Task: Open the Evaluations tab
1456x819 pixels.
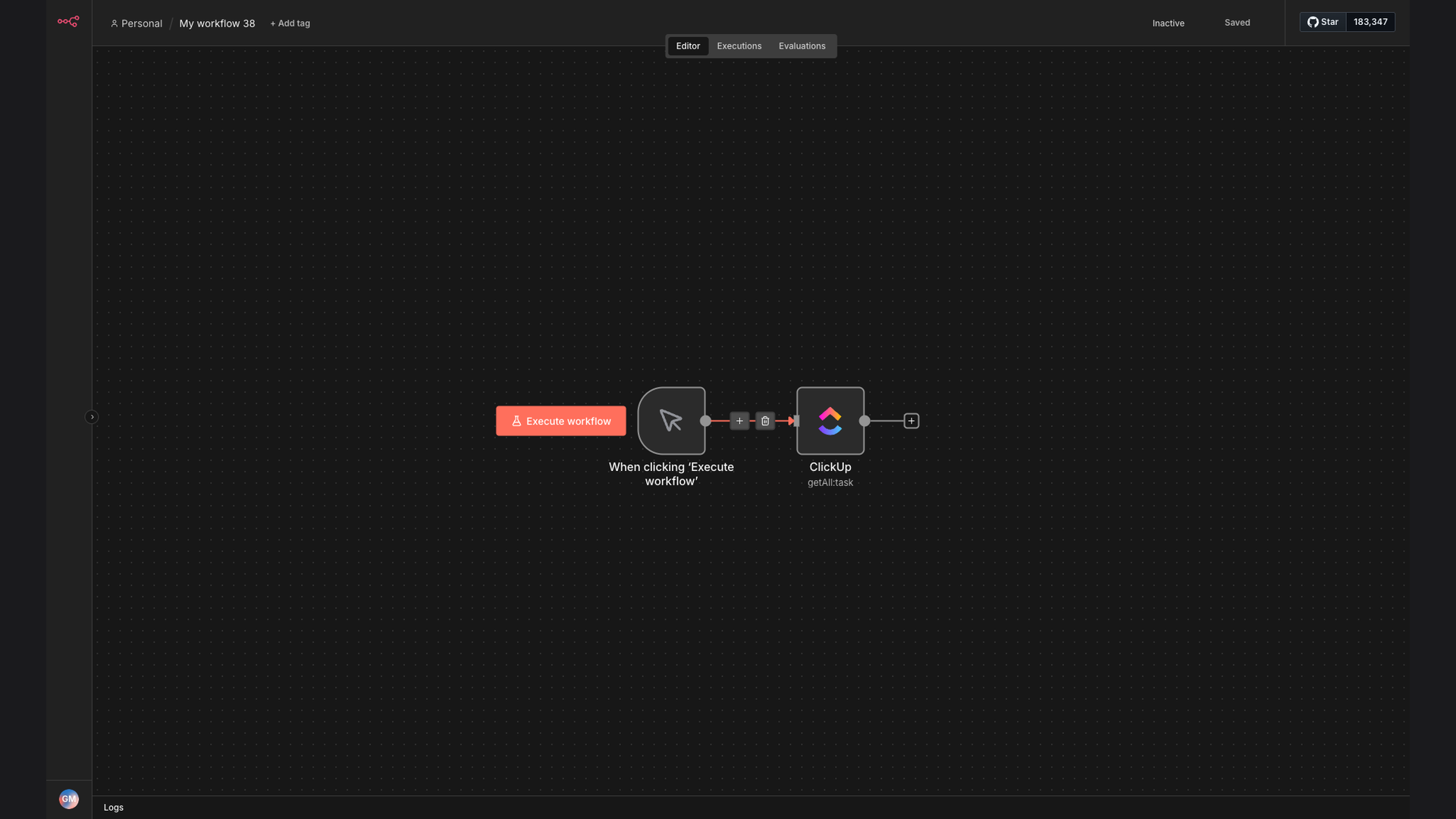Action: (802, 46)
